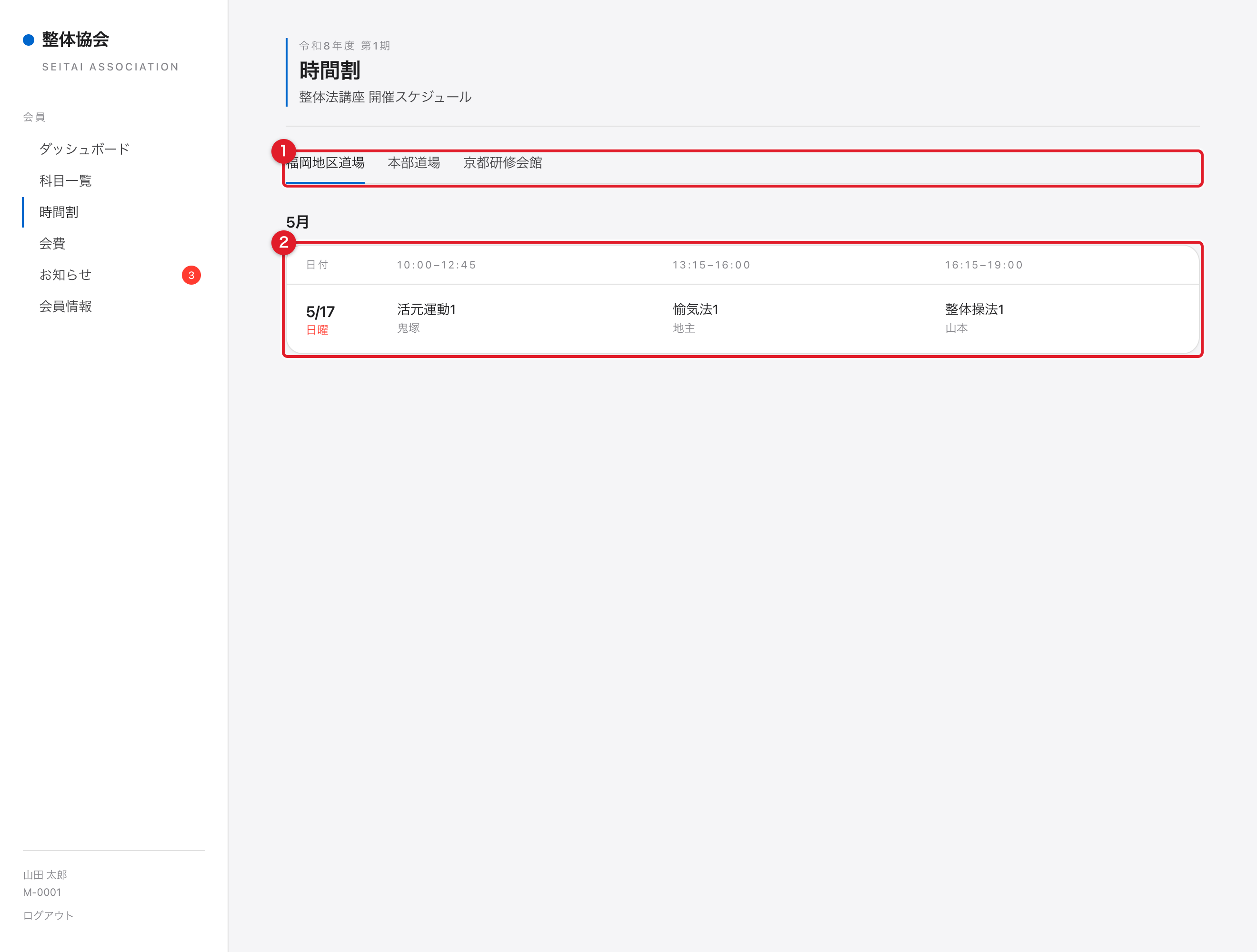Click the 令和8年度 第1期 label
This screenshot has width=1257, height=952.
pyautogui.click(x=344, y=45)
